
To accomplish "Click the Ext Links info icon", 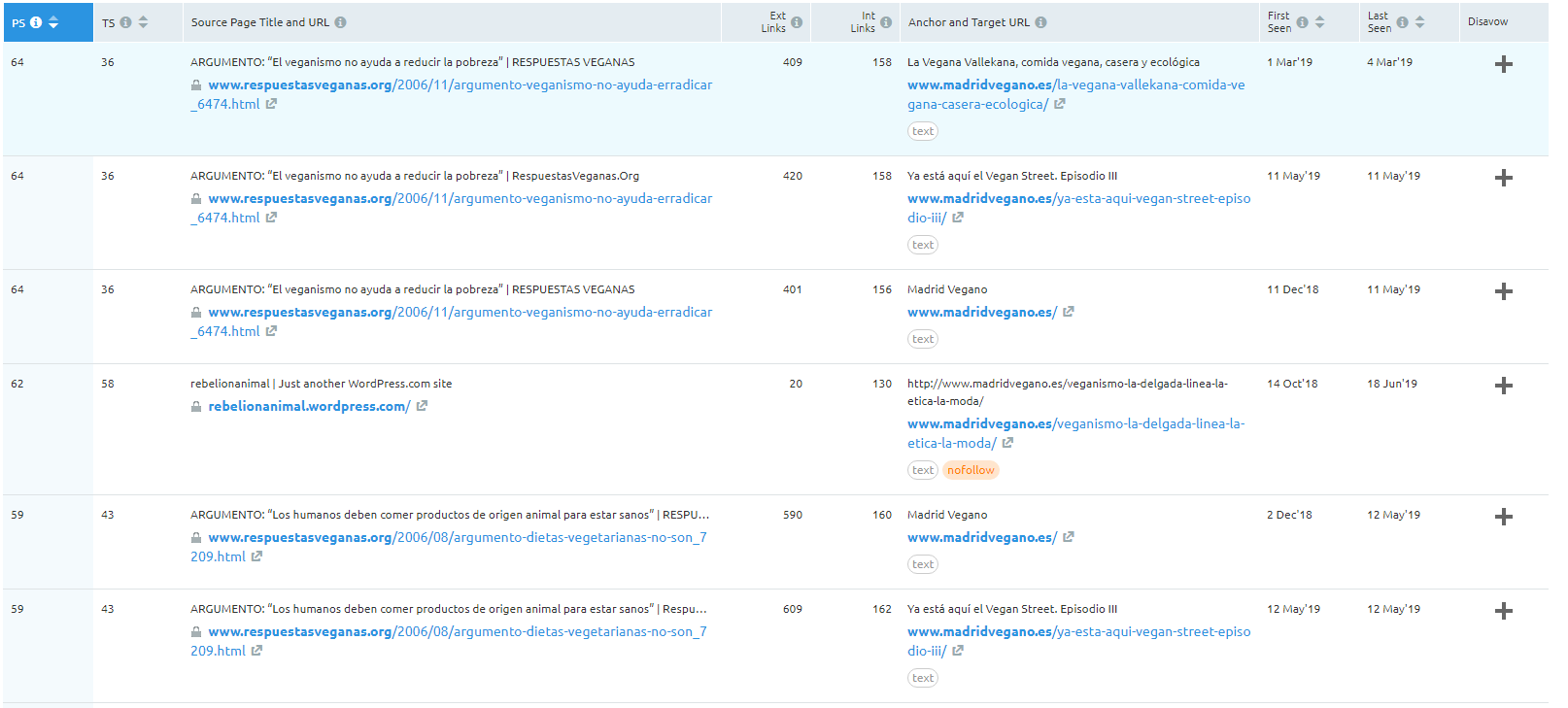I will [x=797, y=22].
